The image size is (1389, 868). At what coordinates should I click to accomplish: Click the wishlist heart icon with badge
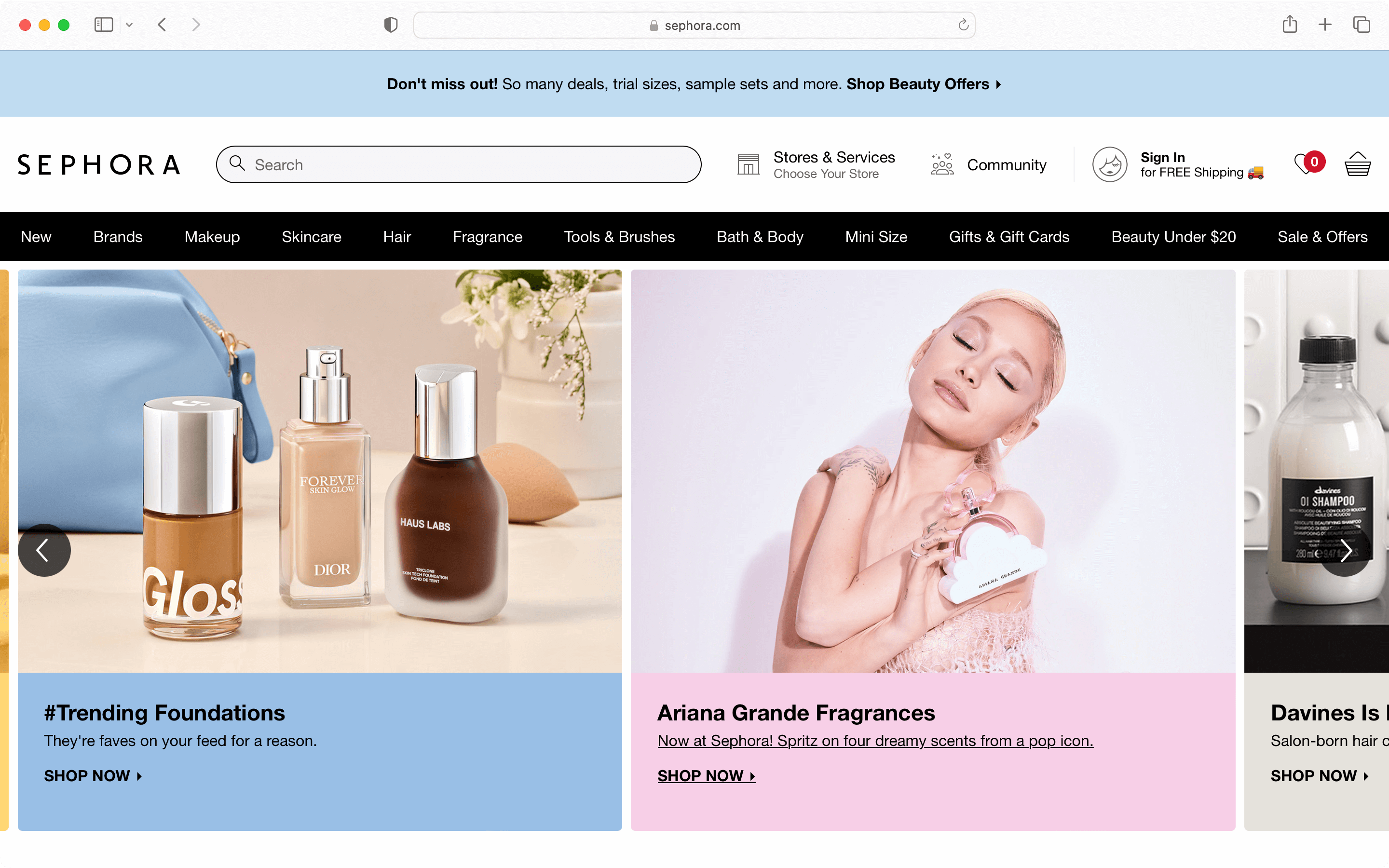pyautogui.click(x=1306, y=164)
